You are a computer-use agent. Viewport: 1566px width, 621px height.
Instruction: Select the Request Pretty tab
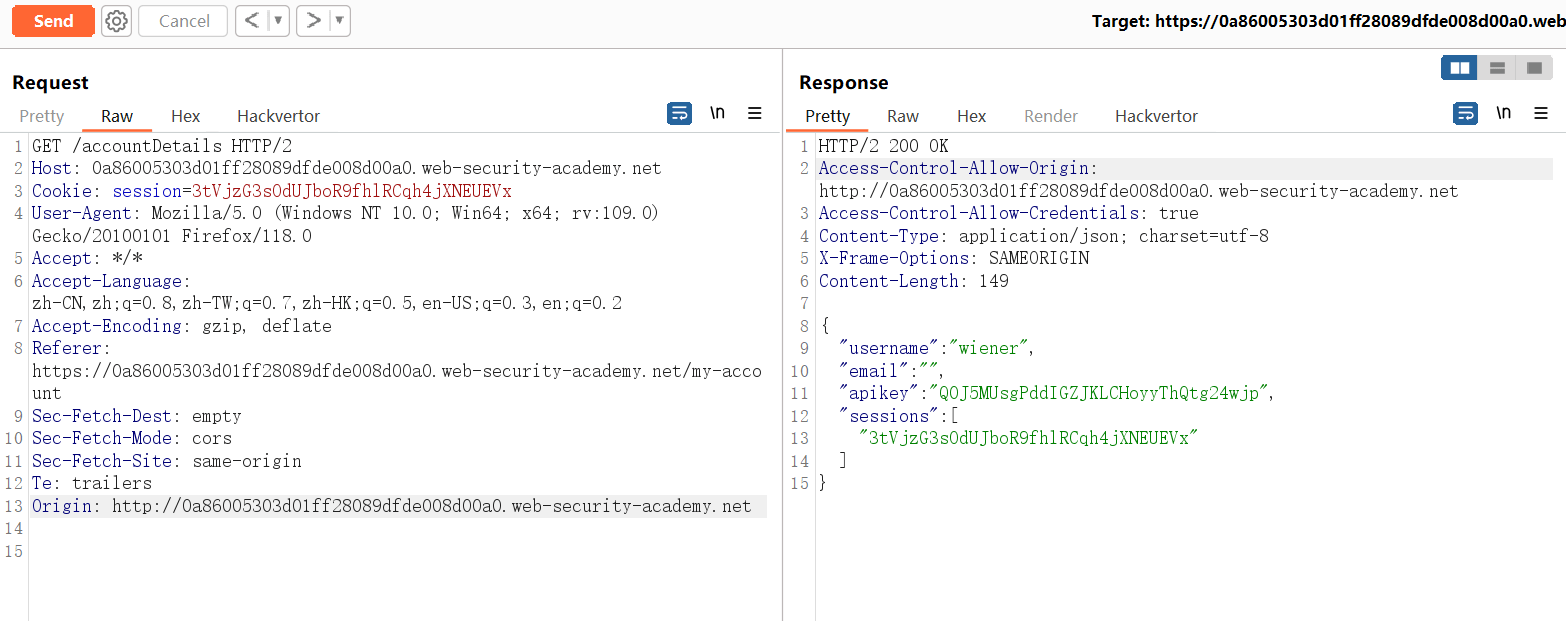pos(41,116)
